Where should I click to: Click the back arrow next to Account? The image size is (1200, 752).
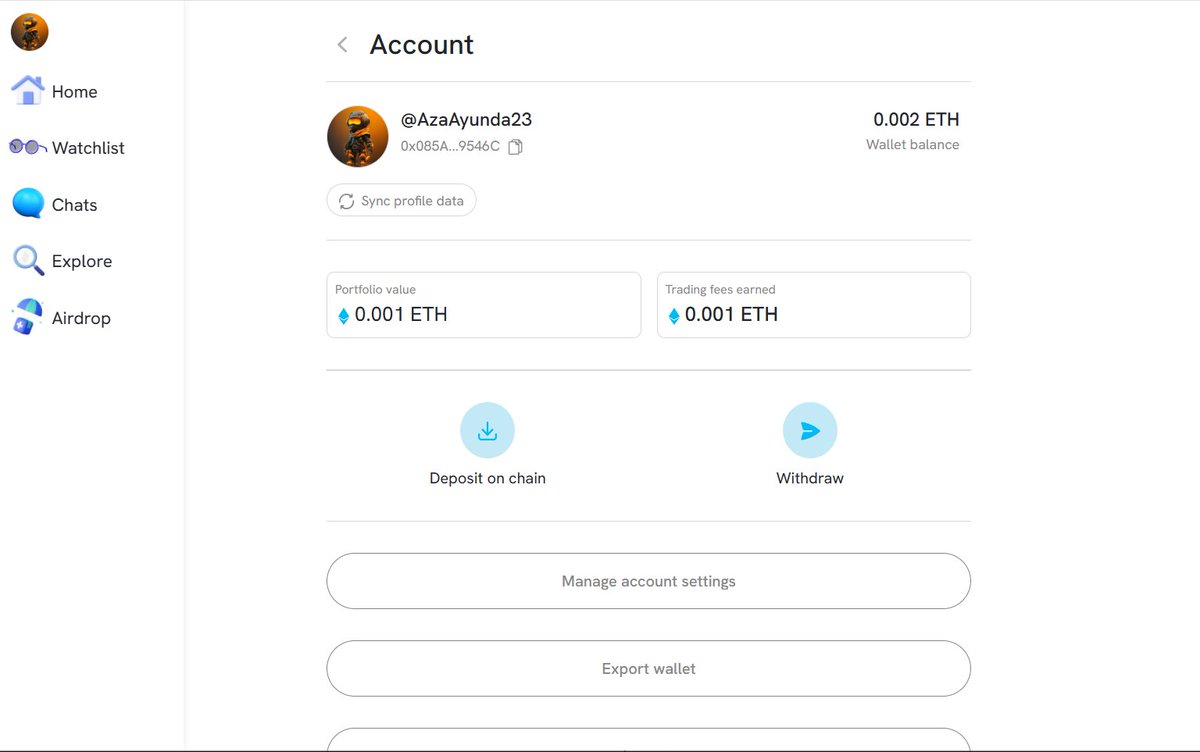342,45
